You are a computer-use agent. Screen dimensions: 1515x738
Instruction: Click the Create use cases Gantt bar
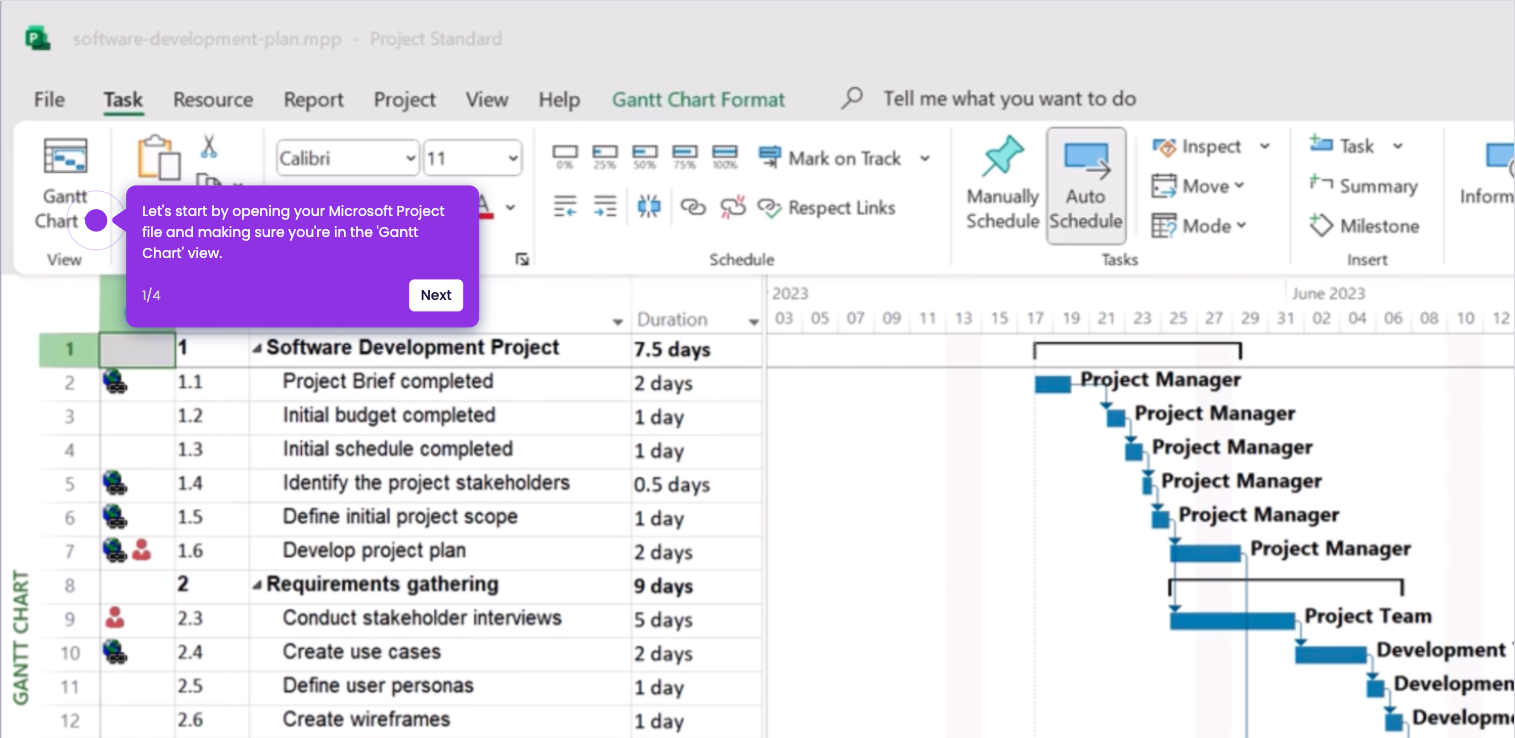coord(1331,655)
